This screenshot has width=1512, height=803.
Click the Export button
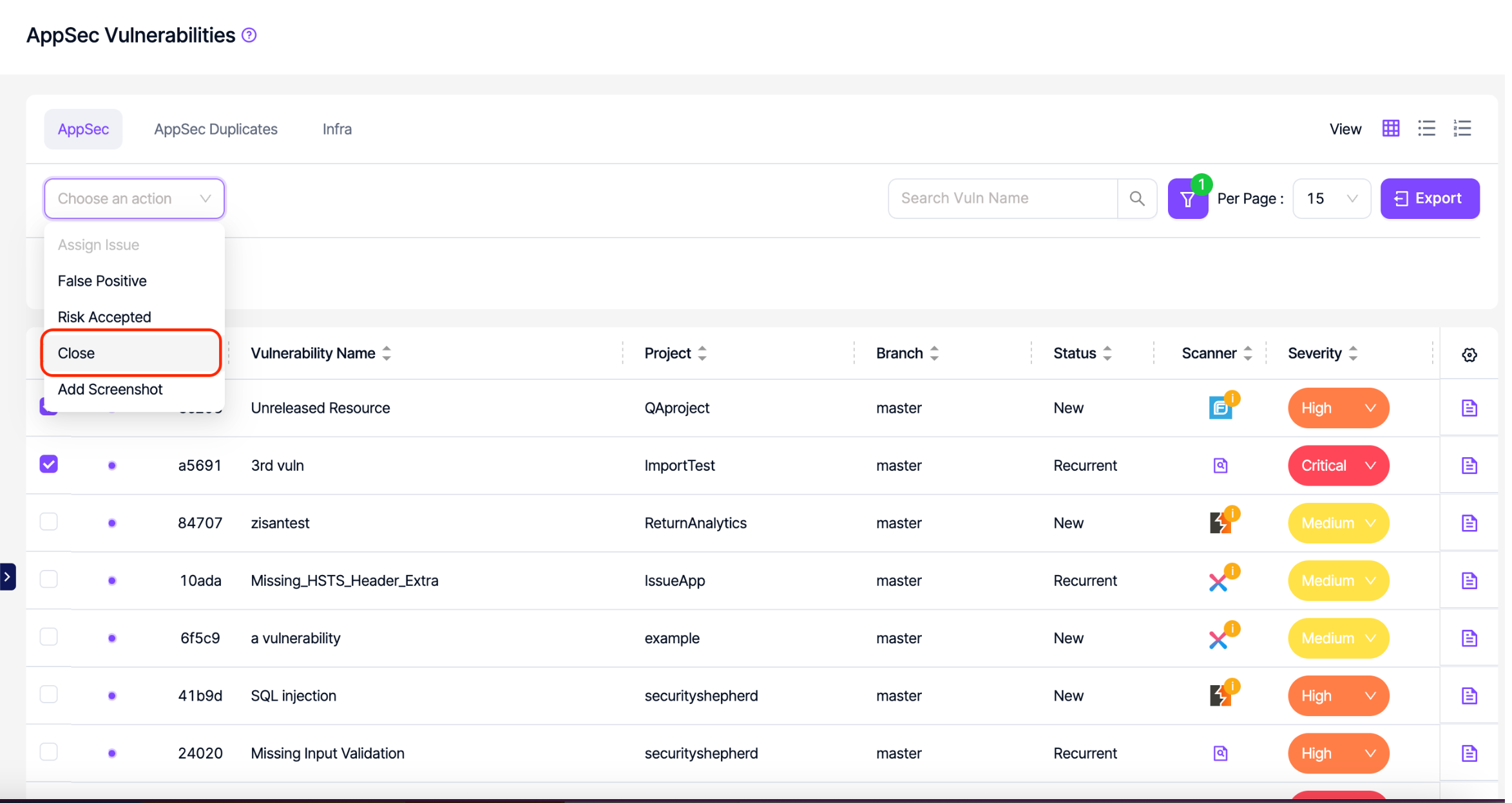click(x=1429, y=198)
